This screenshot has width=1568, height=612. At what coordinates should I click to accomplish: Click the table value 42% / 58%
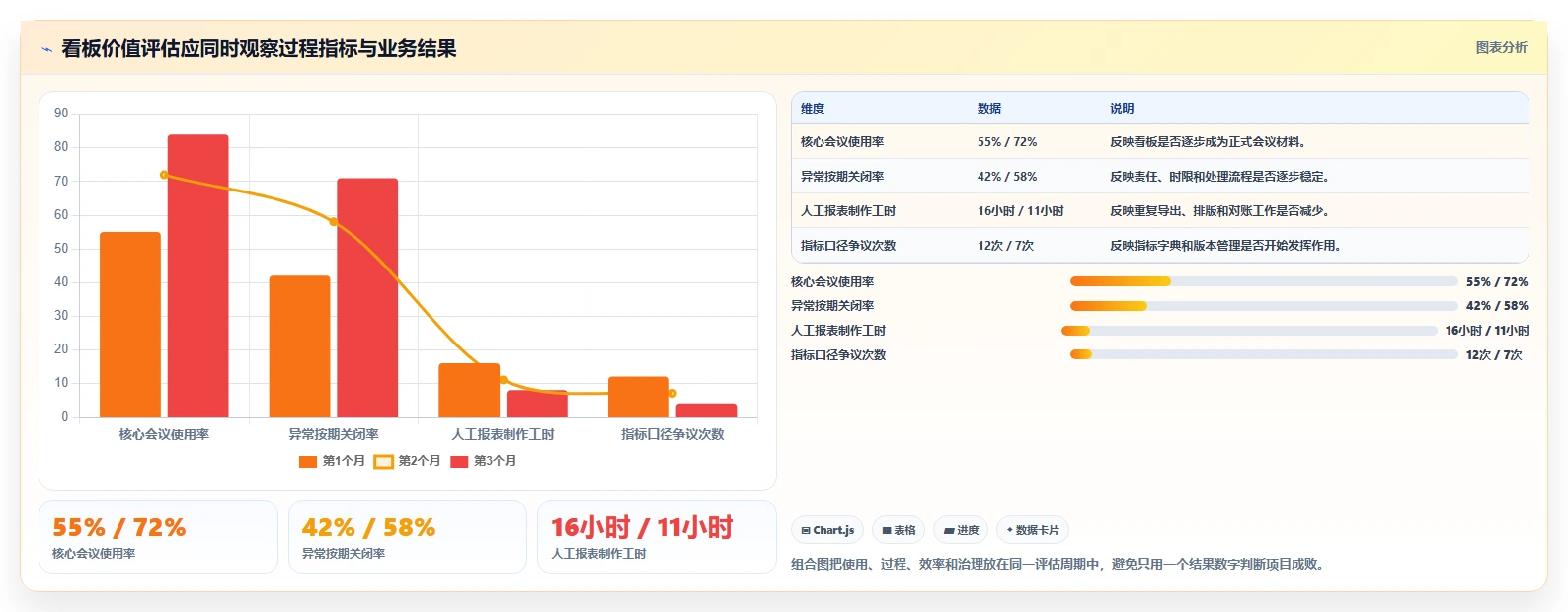[x=1007, y=177]
